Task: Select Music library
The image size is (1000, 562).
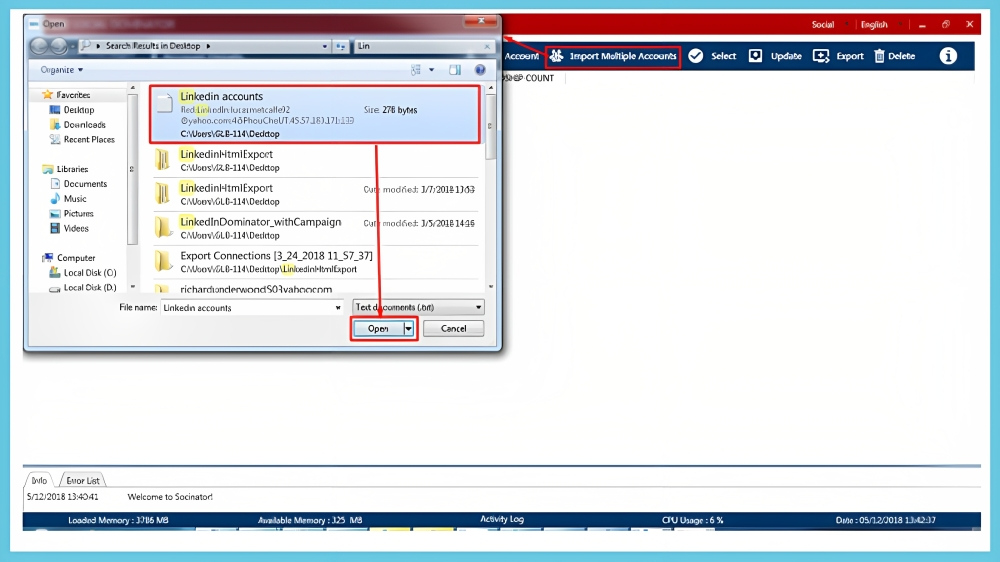Action: pos(68,198)
